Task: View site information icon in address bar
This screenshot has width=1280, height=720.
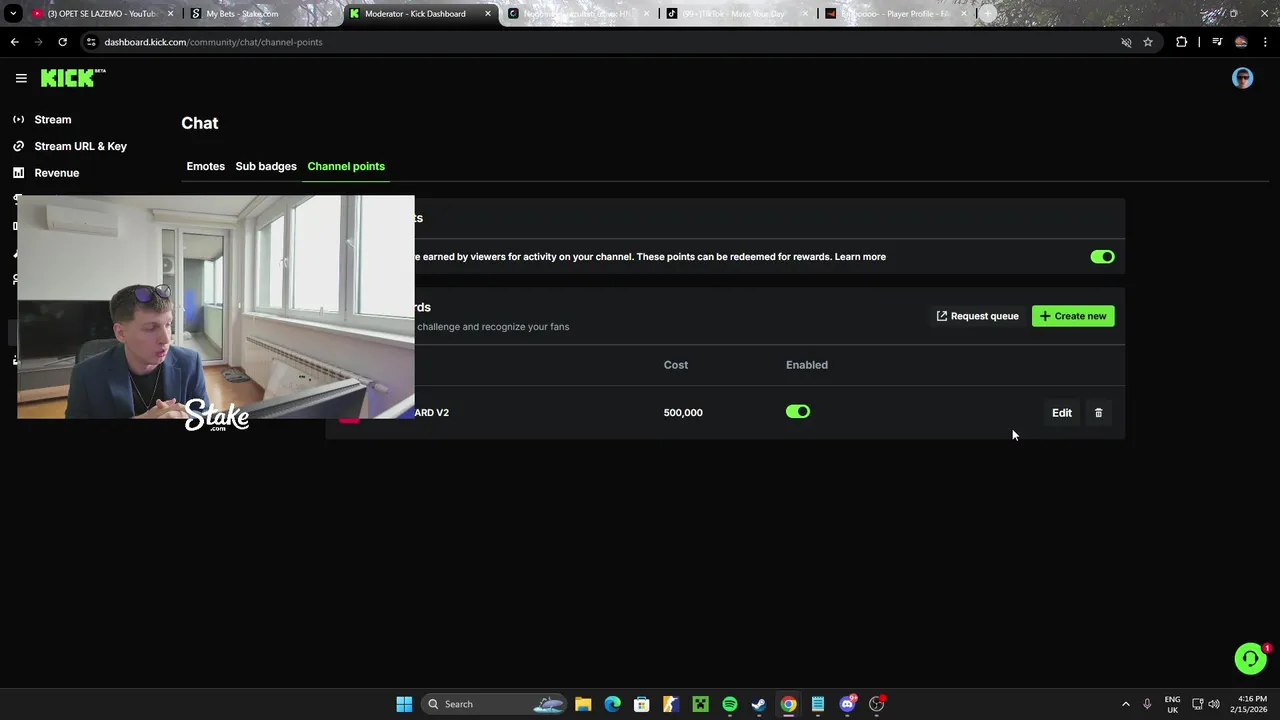Action: [91, 42]
